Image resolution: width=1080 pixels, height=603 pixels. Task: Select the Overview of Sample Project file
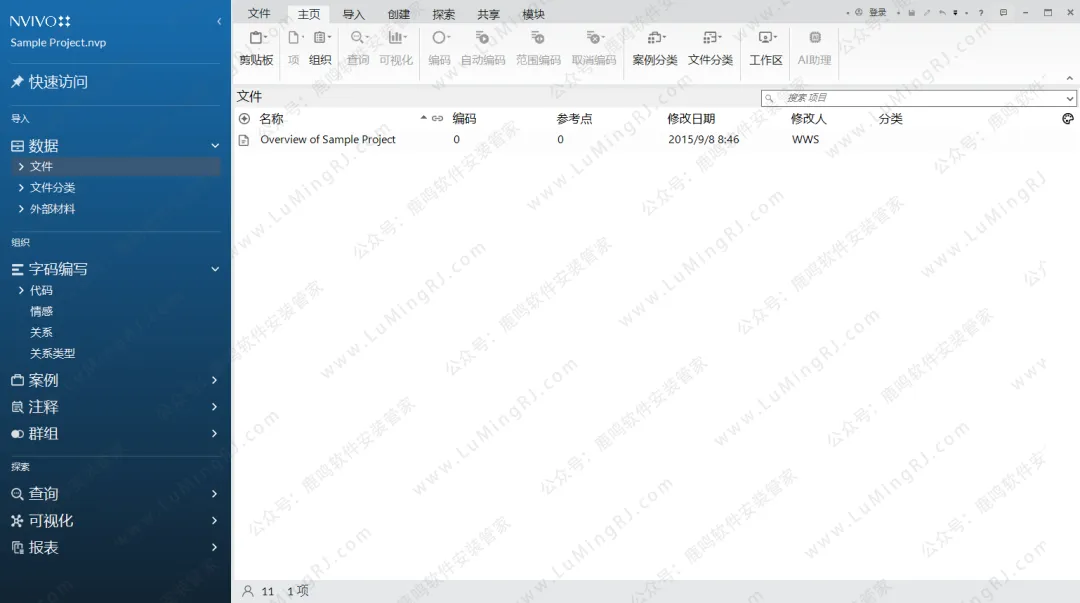tap(327, 140)
